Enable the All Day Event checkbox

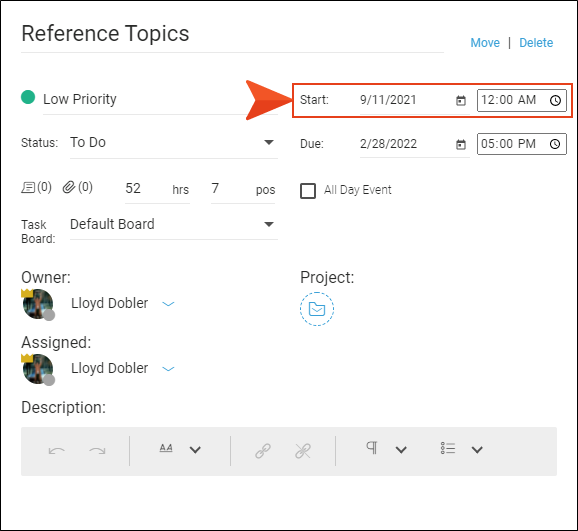coord(308,191)
